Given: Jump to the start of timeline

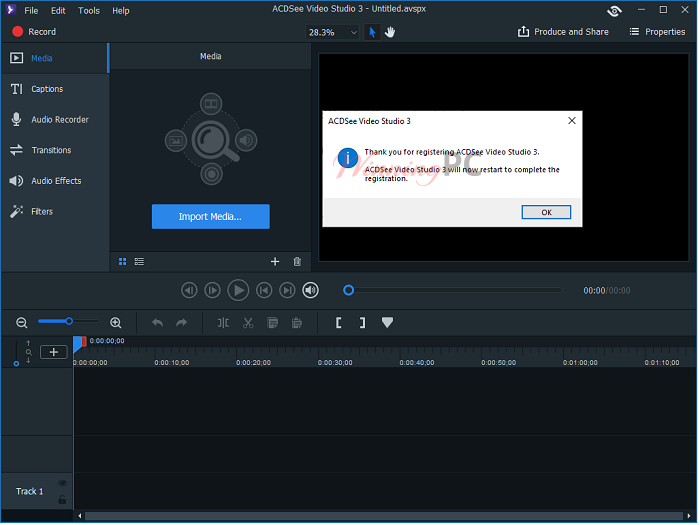Looking at the screenshot, I should pos(264,291).
